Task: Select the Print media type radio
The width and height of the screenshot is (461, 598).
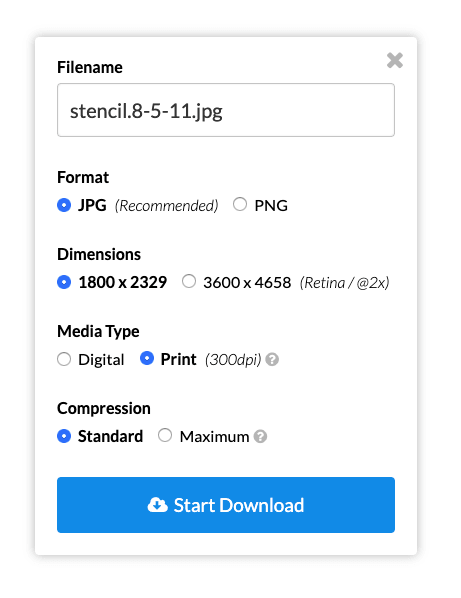Action: 147,358
